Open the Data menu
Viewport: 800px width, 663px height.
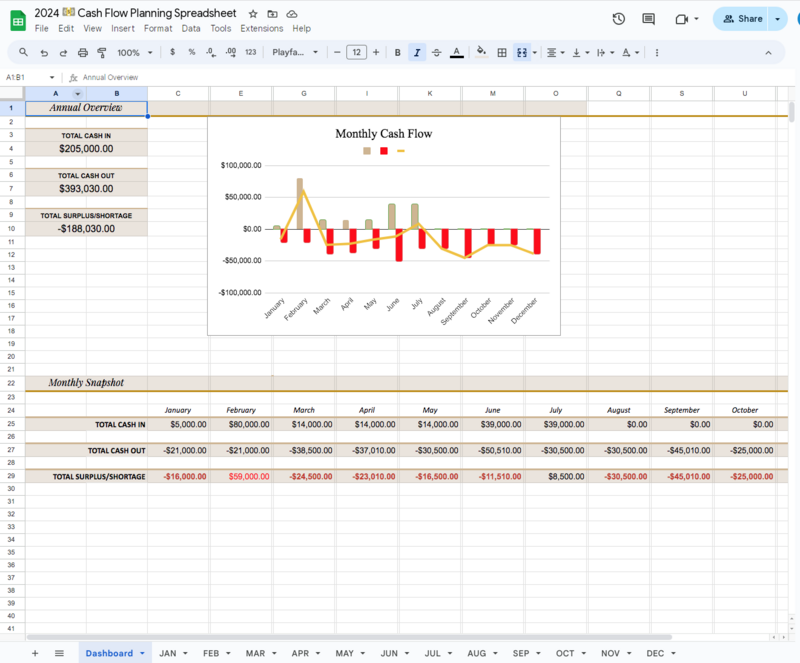[x=191, y=29]
